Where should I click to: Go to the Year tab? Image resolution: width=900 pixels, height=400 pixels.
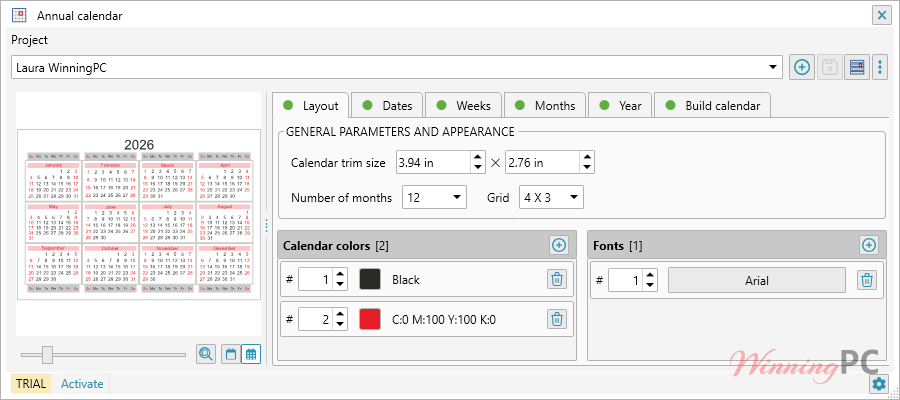620,106
